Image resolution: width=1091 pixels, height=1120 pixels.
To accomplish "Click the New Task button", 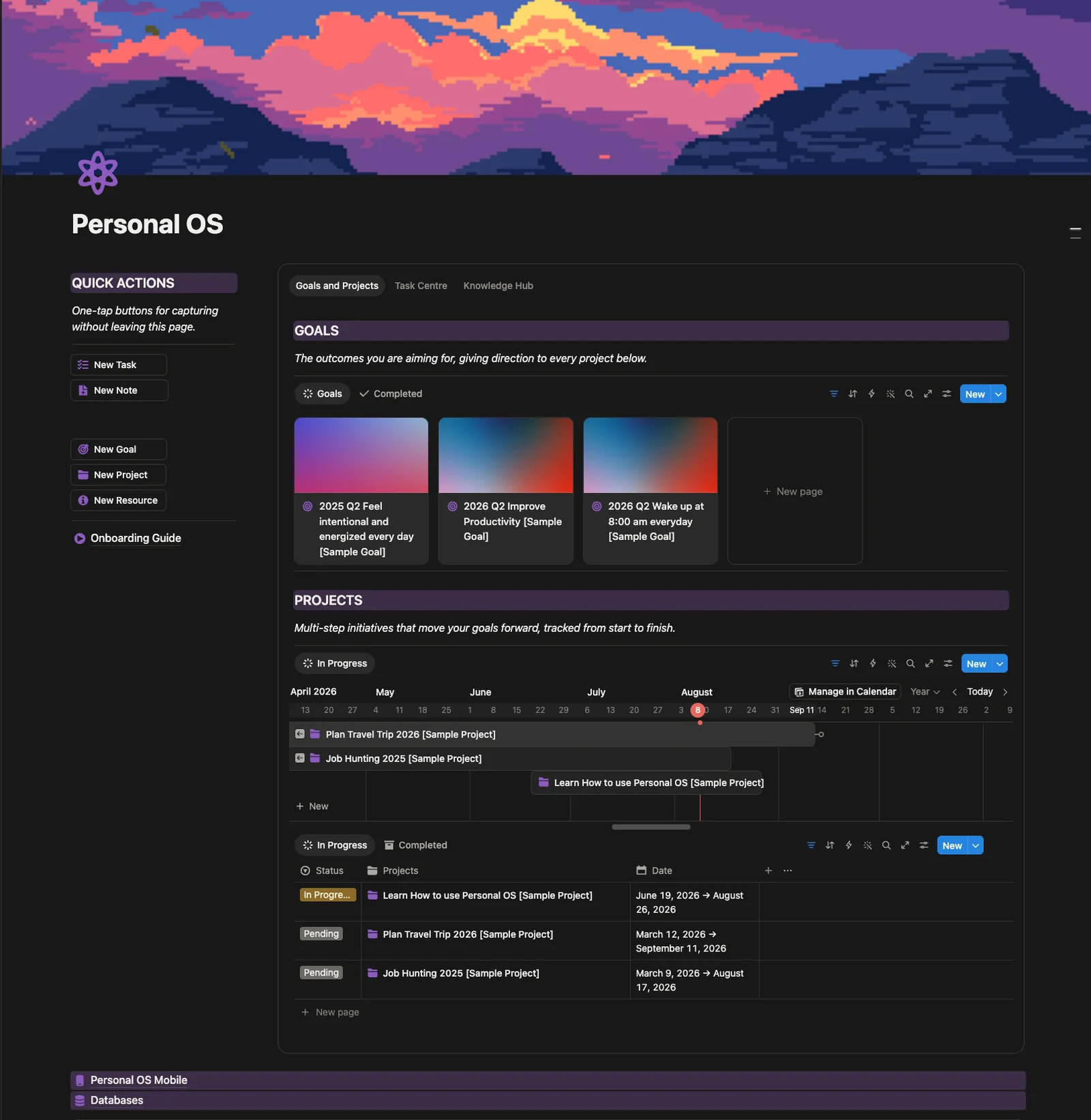I will [119, 365].
